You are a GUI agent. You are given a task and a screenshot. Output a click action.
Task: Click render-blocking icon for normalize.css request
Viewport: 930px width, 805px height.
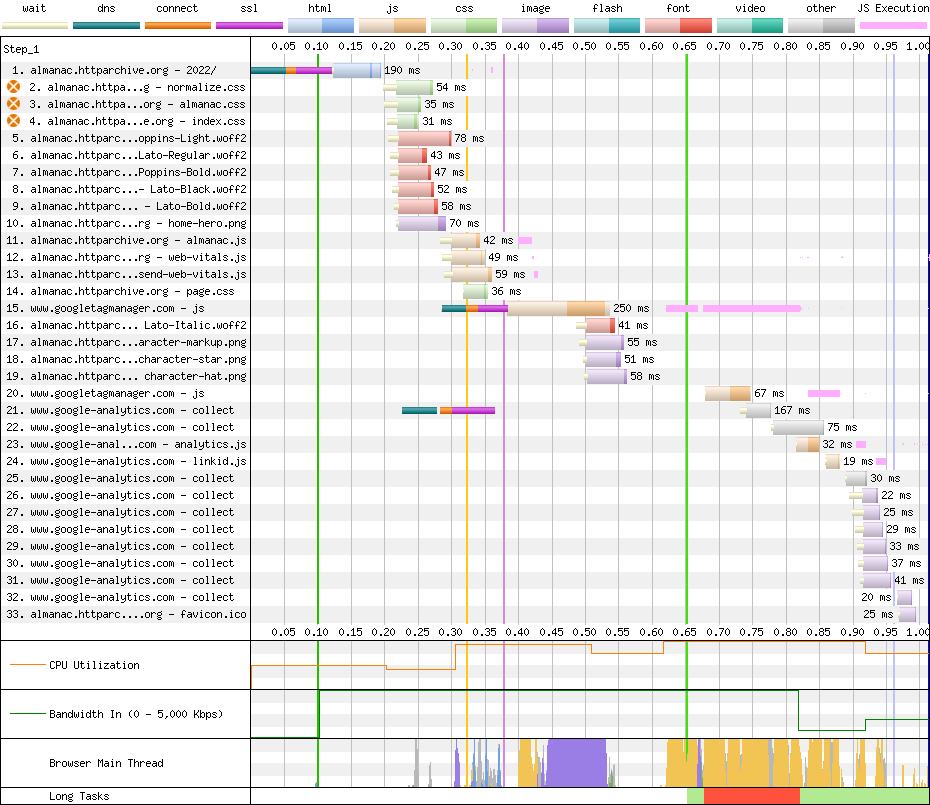[14, 87]
